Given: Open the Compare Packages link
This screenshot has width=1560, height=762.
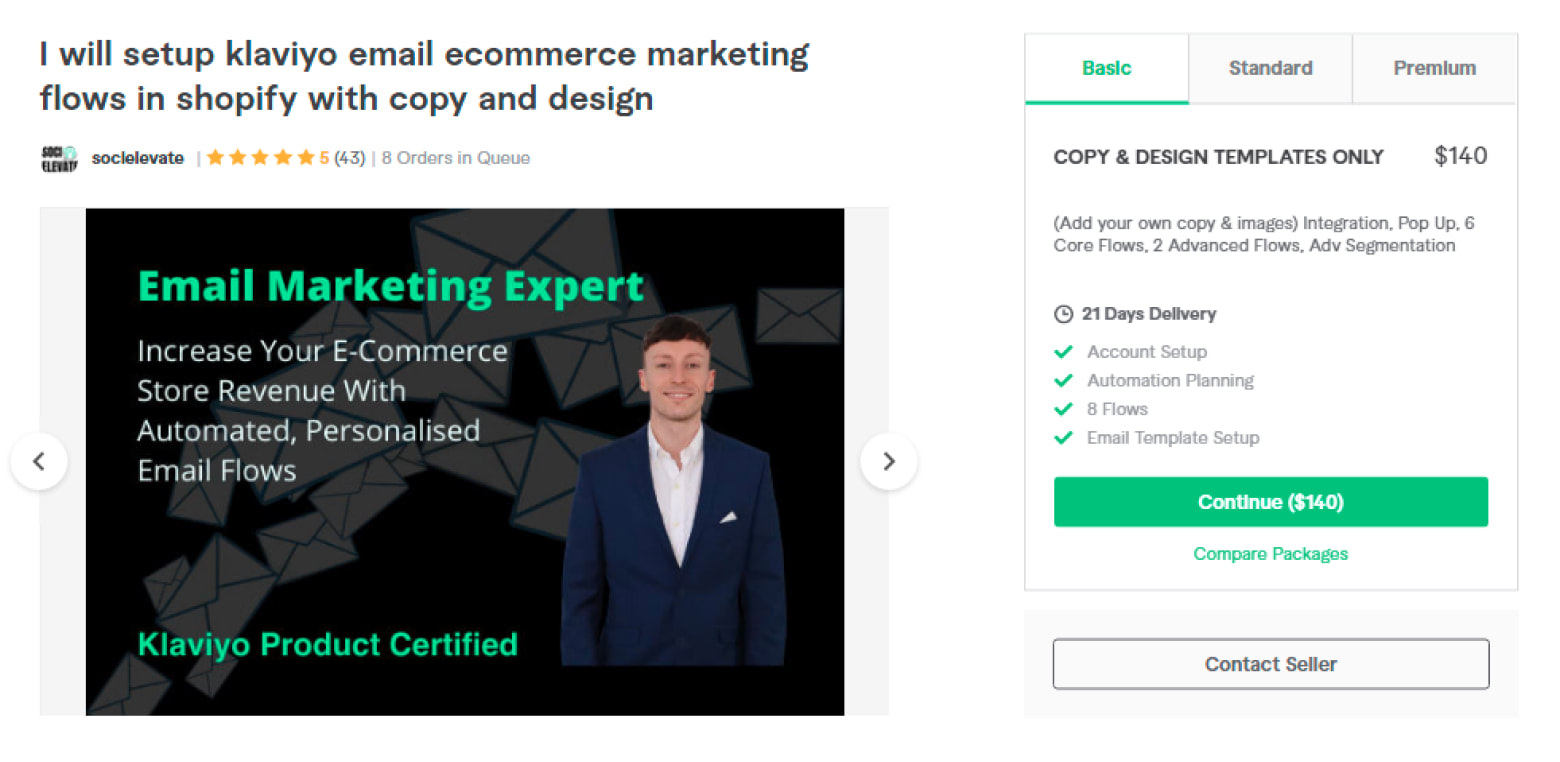Looking at the screenshot, I should [1270, 554].
